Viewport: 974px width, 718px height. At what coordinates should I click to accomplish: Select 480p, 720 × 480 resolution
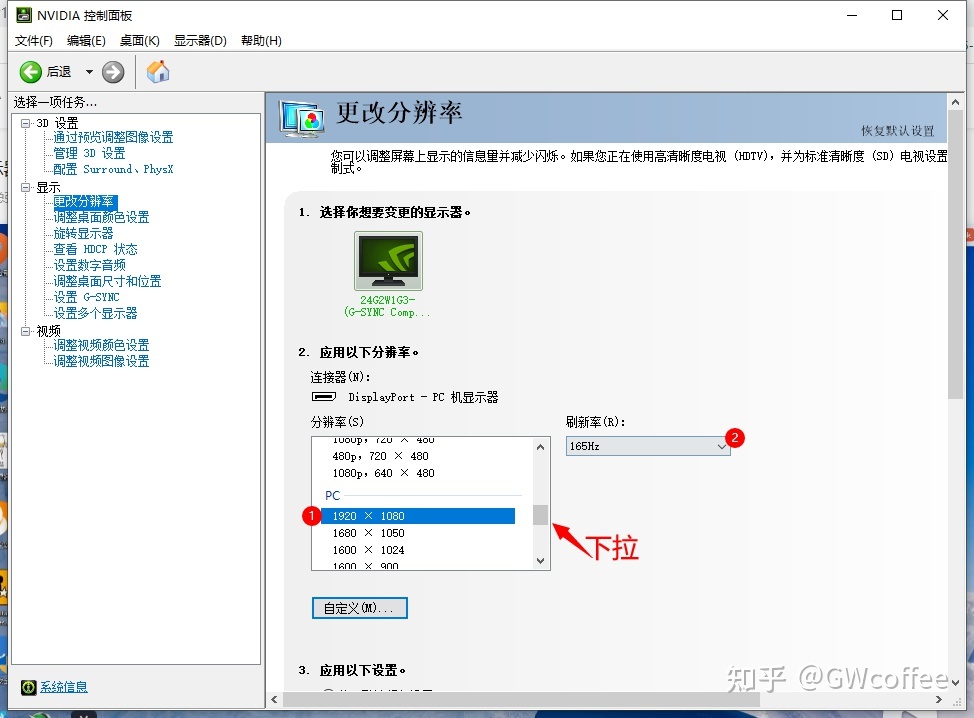click(380, 456)
